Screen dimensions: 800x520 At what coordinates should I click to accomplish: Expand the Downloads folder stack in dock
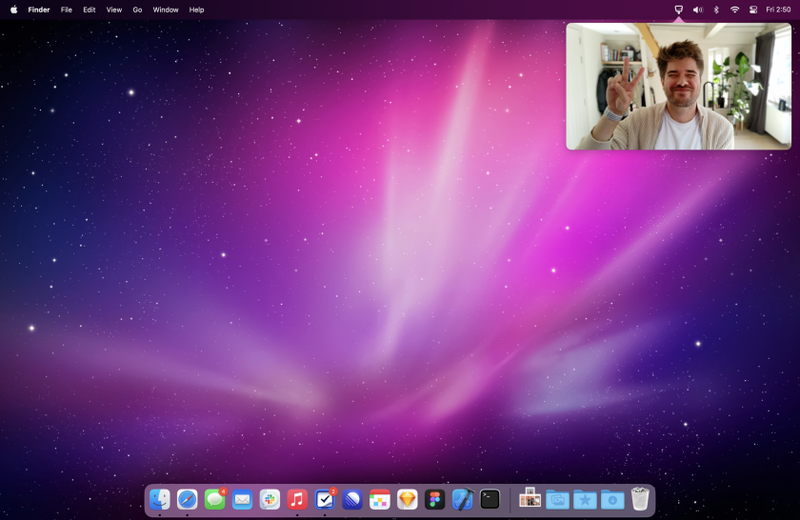[x=612, y=499]
